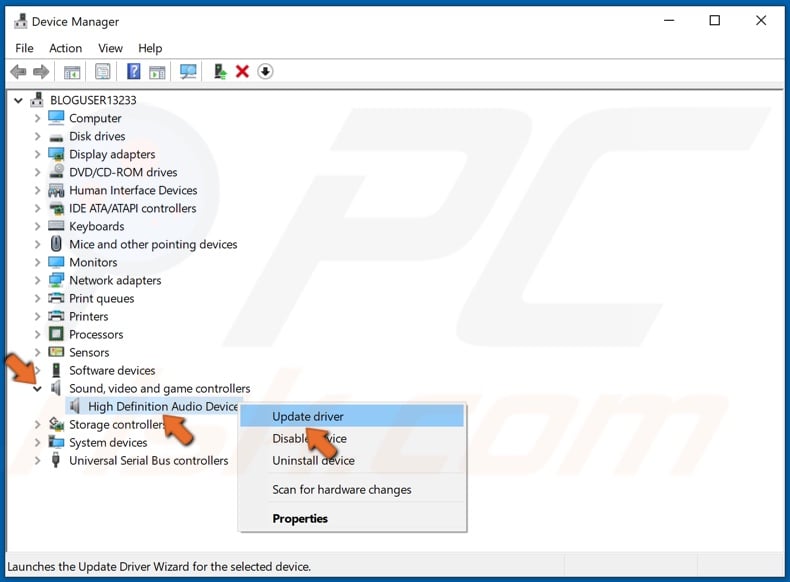Select the Sensors tree label

(89, 352)
